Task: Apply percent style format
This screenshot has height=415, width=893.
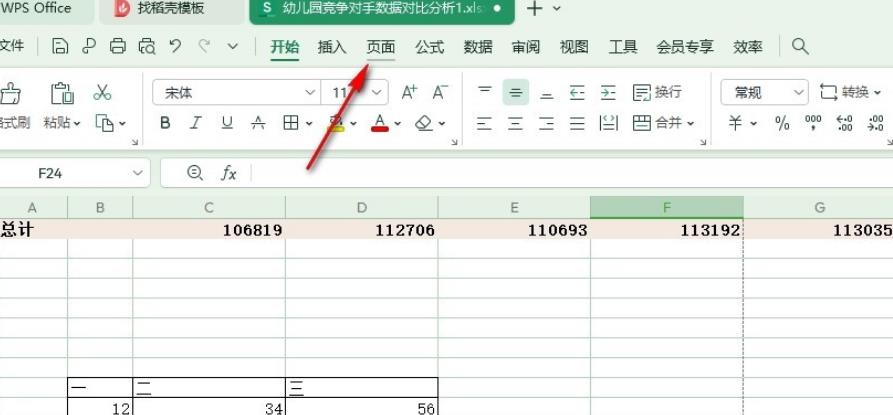Action: (783, 123)
